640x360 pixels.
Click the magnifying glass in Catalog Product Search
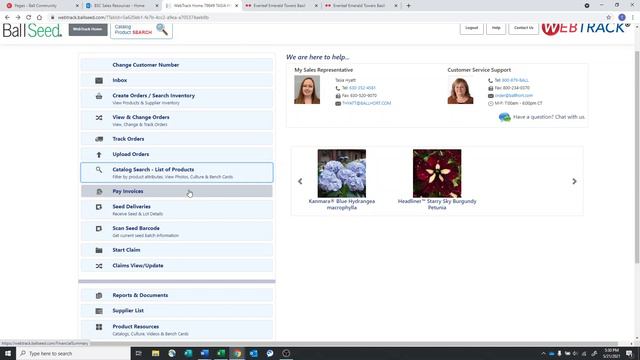pos(162,29)
